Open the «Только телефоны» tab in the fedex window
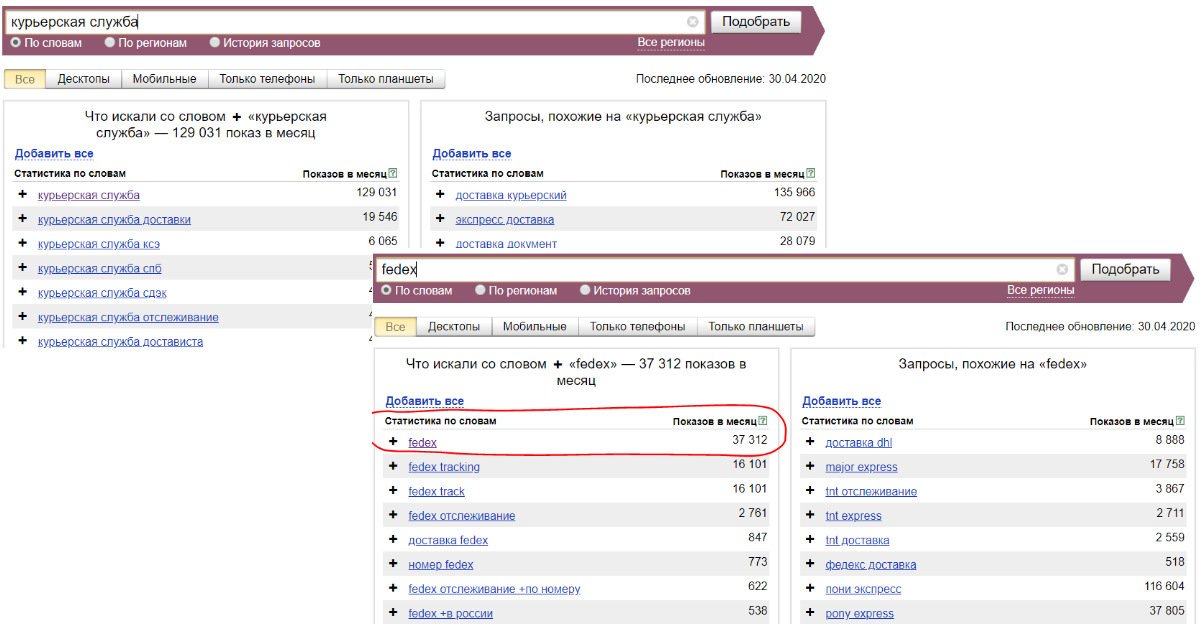The image size is (1200, 630). pyautogui.click(x=637, y=327)
